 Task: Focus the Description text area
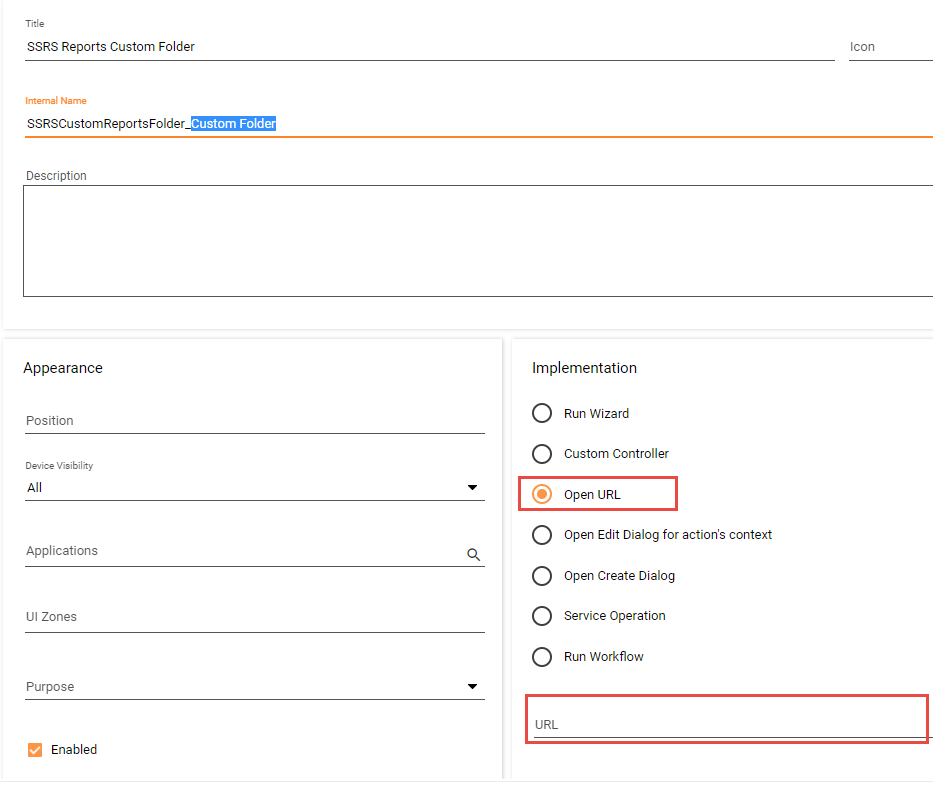[477, 240]
